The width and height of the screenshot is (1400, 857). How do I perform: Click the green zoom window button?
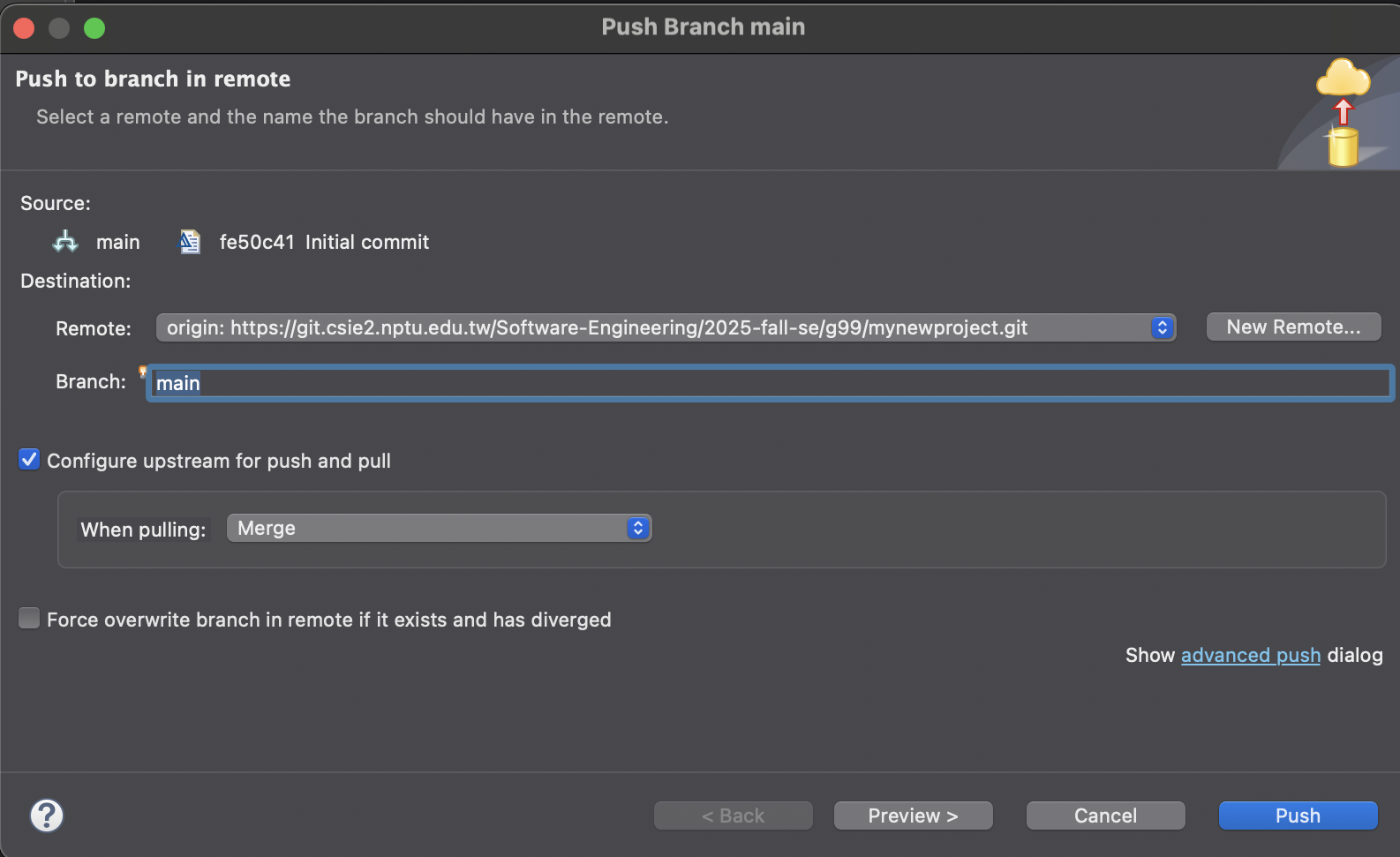tap(94, 28)
